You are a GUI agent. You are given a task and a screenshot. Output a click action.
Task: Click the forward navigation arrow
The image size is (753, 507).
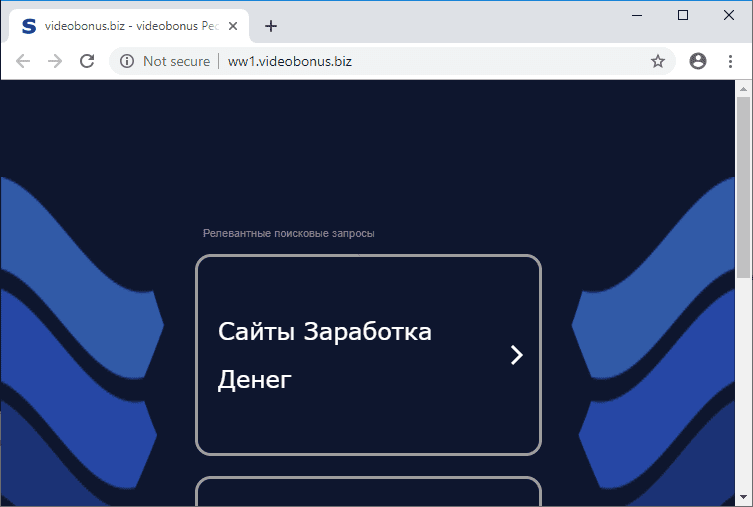(55, 61)
